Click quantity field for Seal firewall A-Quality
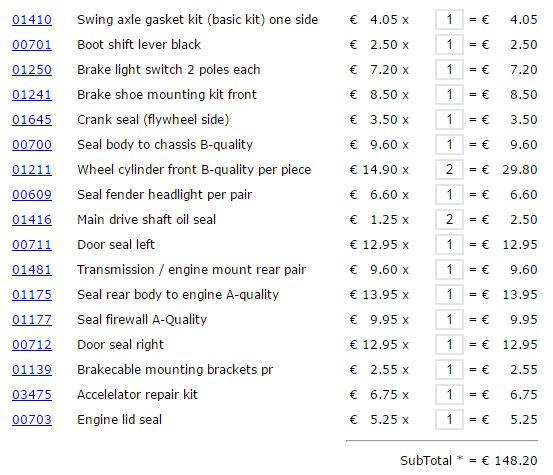Screen dimensions: 553x475 (x=449, y=320)
